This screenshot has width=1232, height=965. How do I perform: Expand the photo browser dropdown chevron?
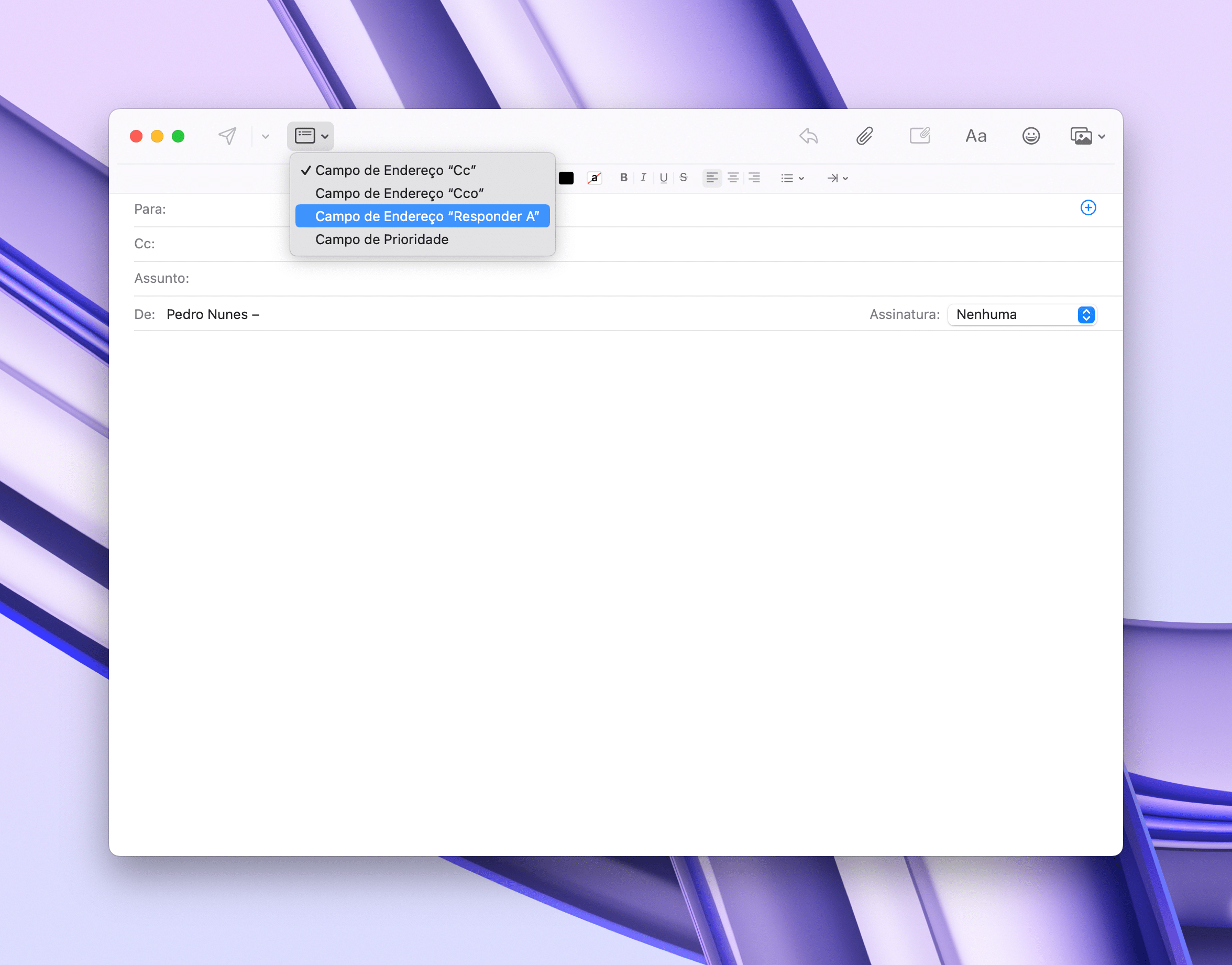click(1102, 137)
